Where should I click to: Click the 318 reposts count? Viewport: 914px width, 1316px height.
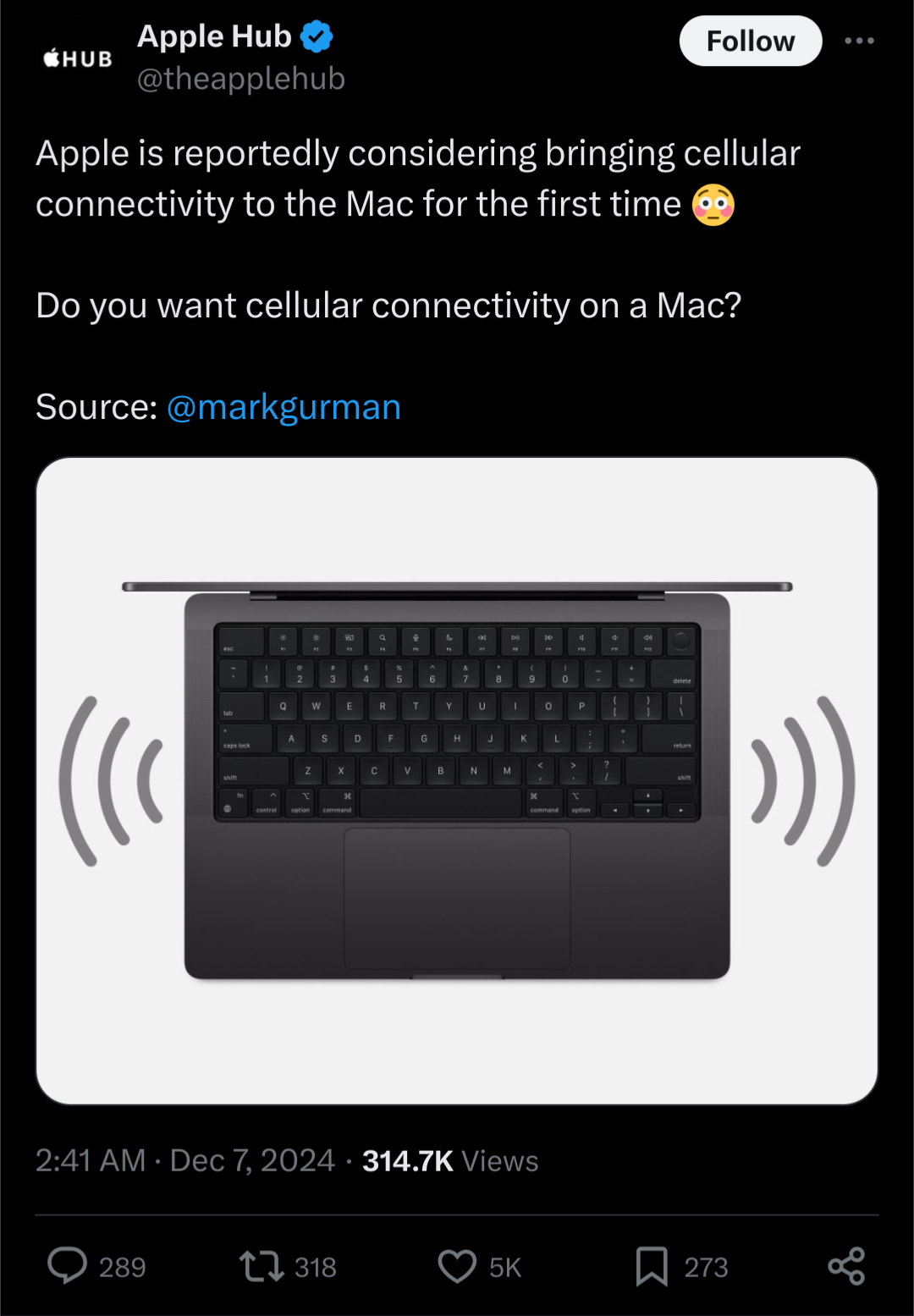[316, 1267]
